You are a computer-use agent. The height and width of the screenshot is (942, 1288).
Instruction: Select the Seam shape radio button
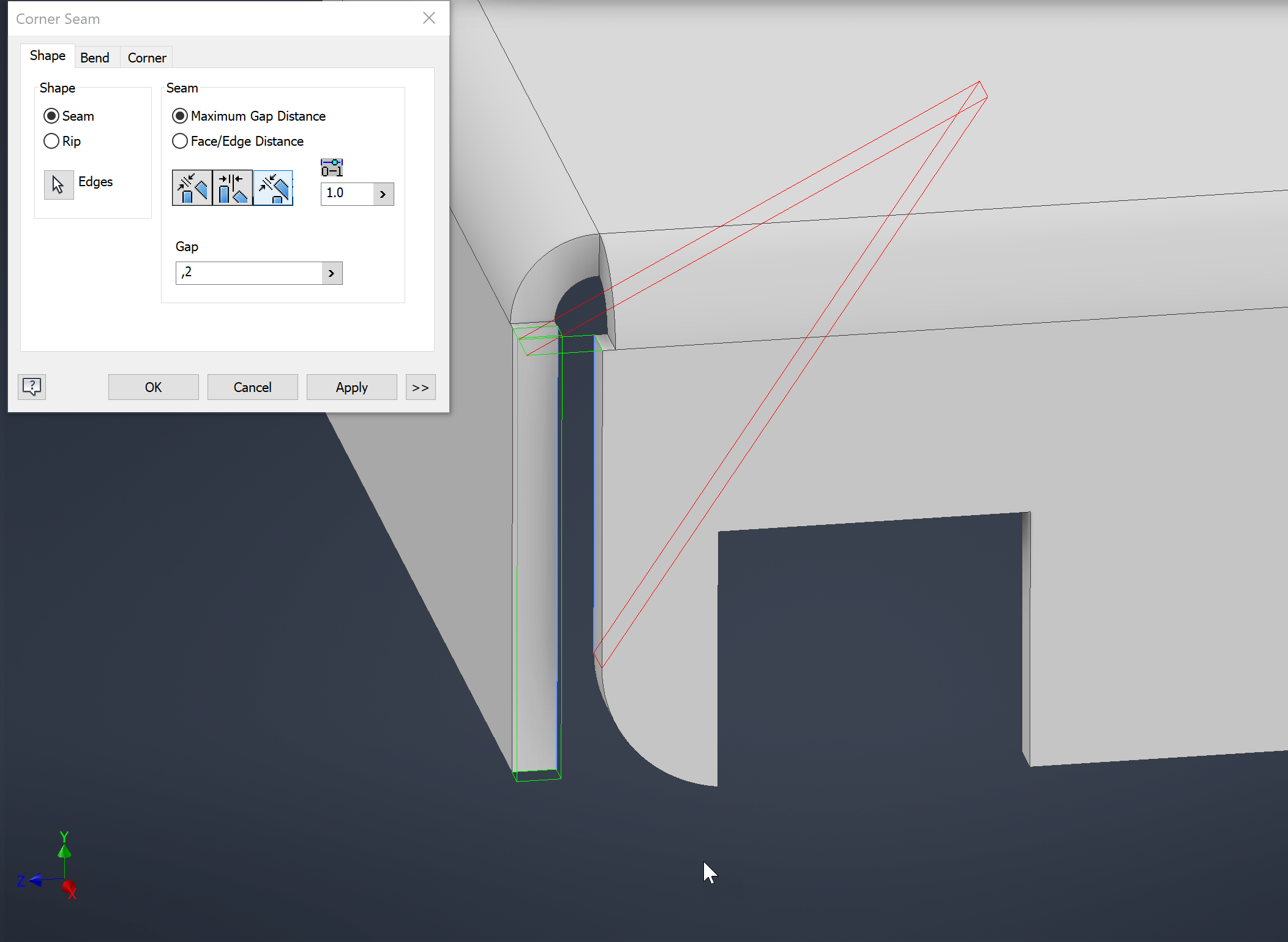tap(52, 116)
